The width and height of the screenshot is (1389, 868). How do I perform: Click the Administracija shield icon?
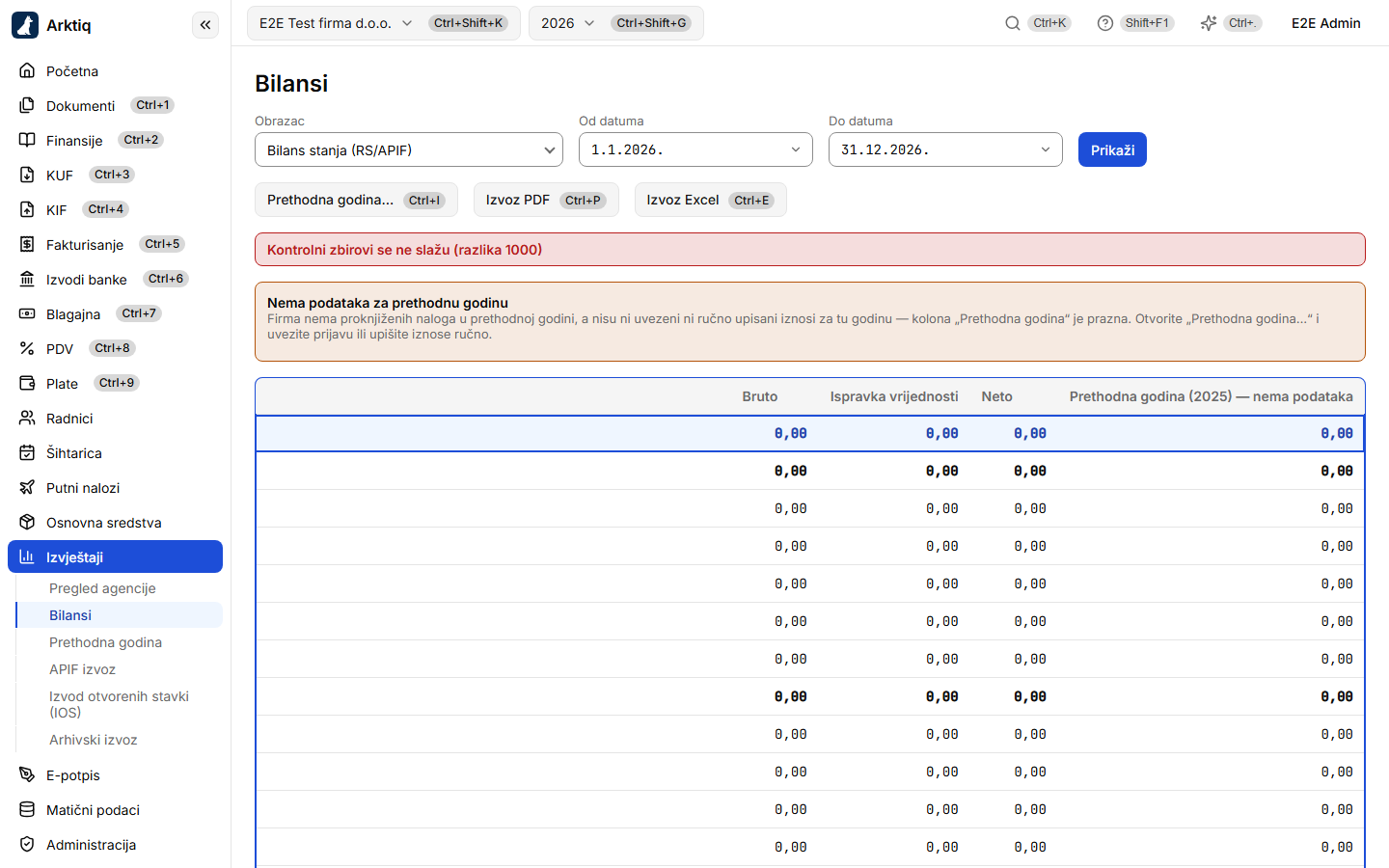pyautogui.click(x=27, y=844)
